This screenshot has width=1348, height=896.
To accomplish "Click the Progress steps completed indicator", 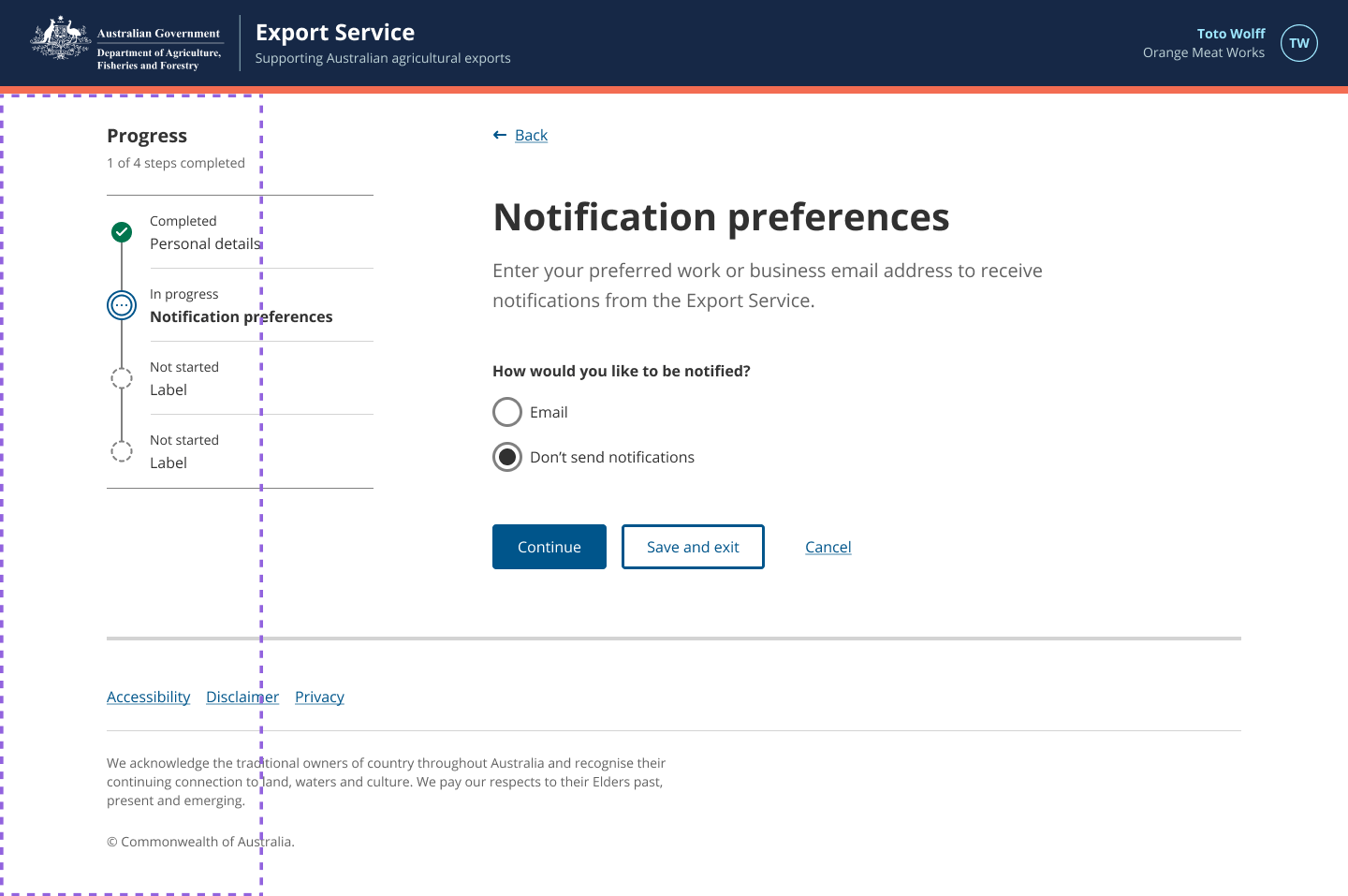I will pos(176,162).
